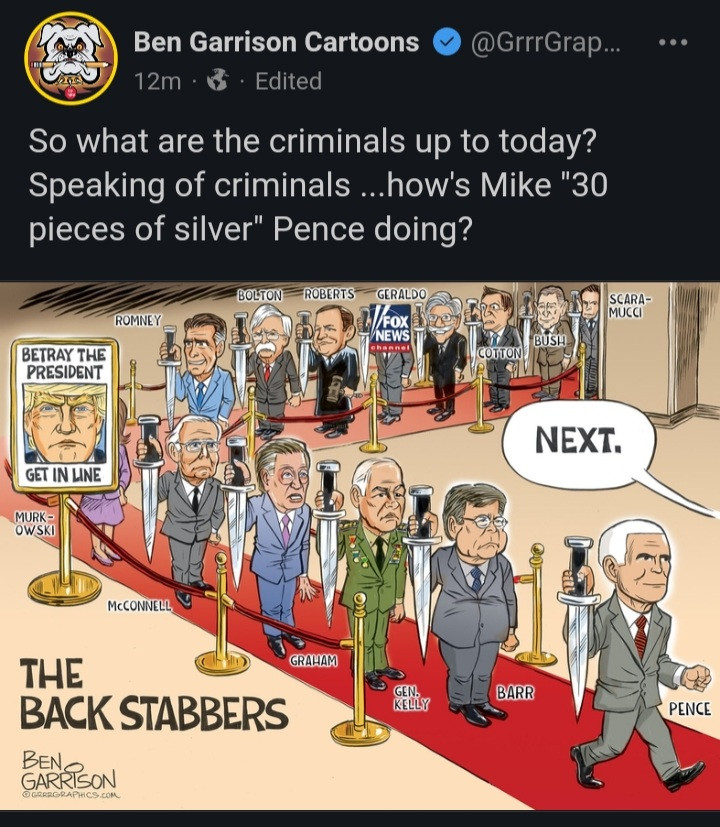Screen dimensions: 720x827
Task: Click the 'NEXT.' speech bubble
Action: (x=579, y=441)
